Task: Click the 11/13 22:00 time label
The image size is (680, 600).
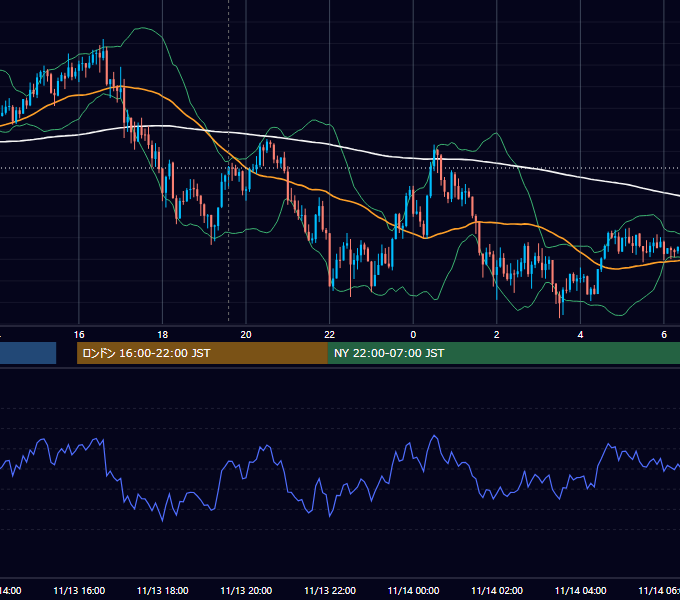Action: tap(330, 590)
